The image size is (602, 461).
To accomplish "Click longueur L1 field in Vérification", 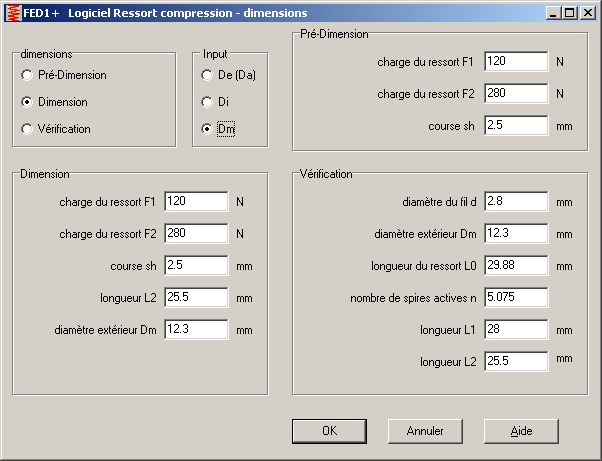I will coord(516,330).
